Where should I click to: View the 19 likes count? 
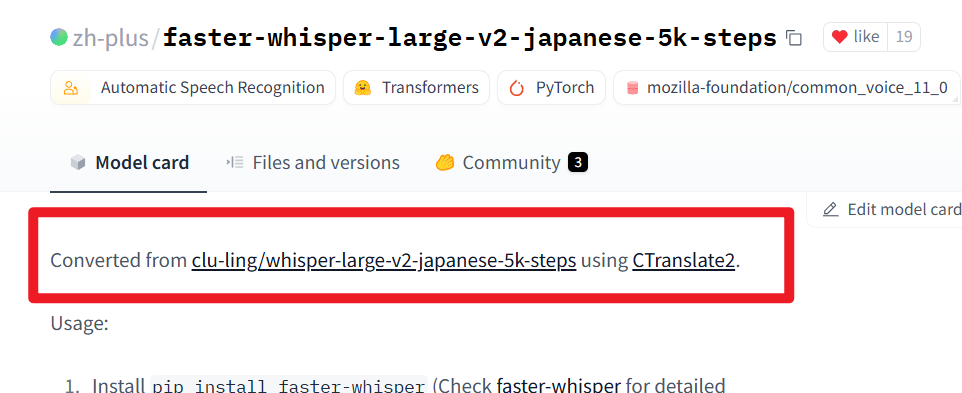[x=904, y=37]
